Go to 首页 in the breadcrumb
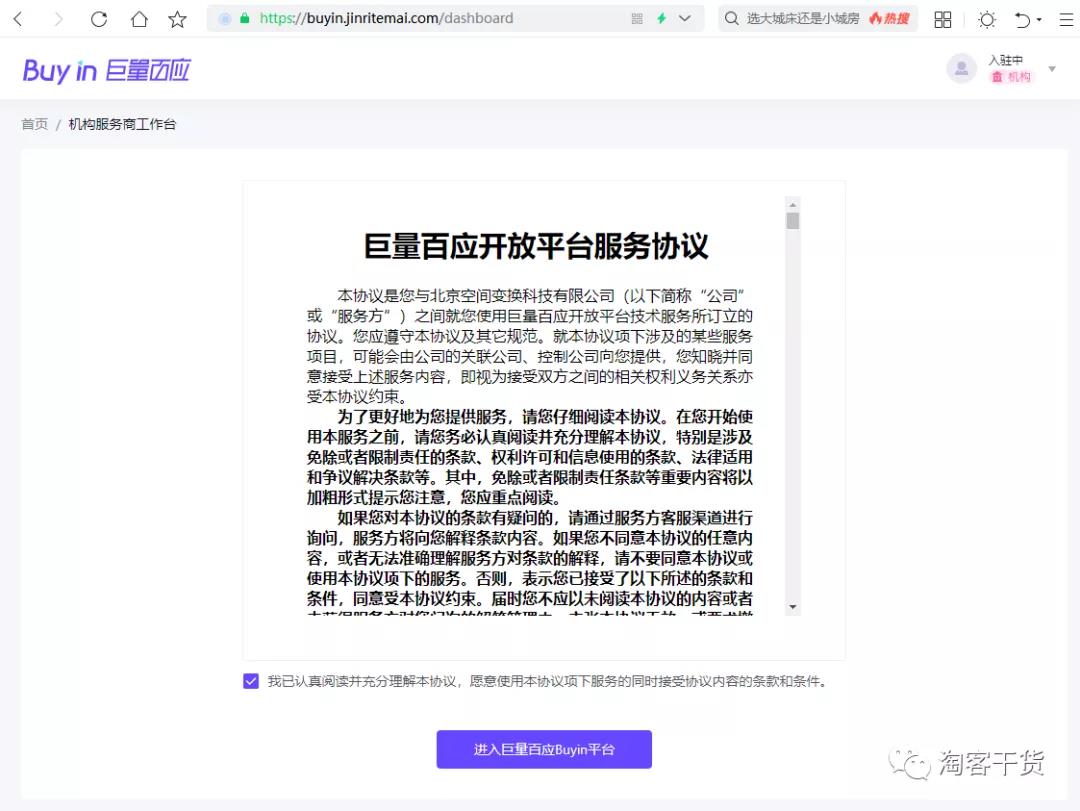 [34, 124]
